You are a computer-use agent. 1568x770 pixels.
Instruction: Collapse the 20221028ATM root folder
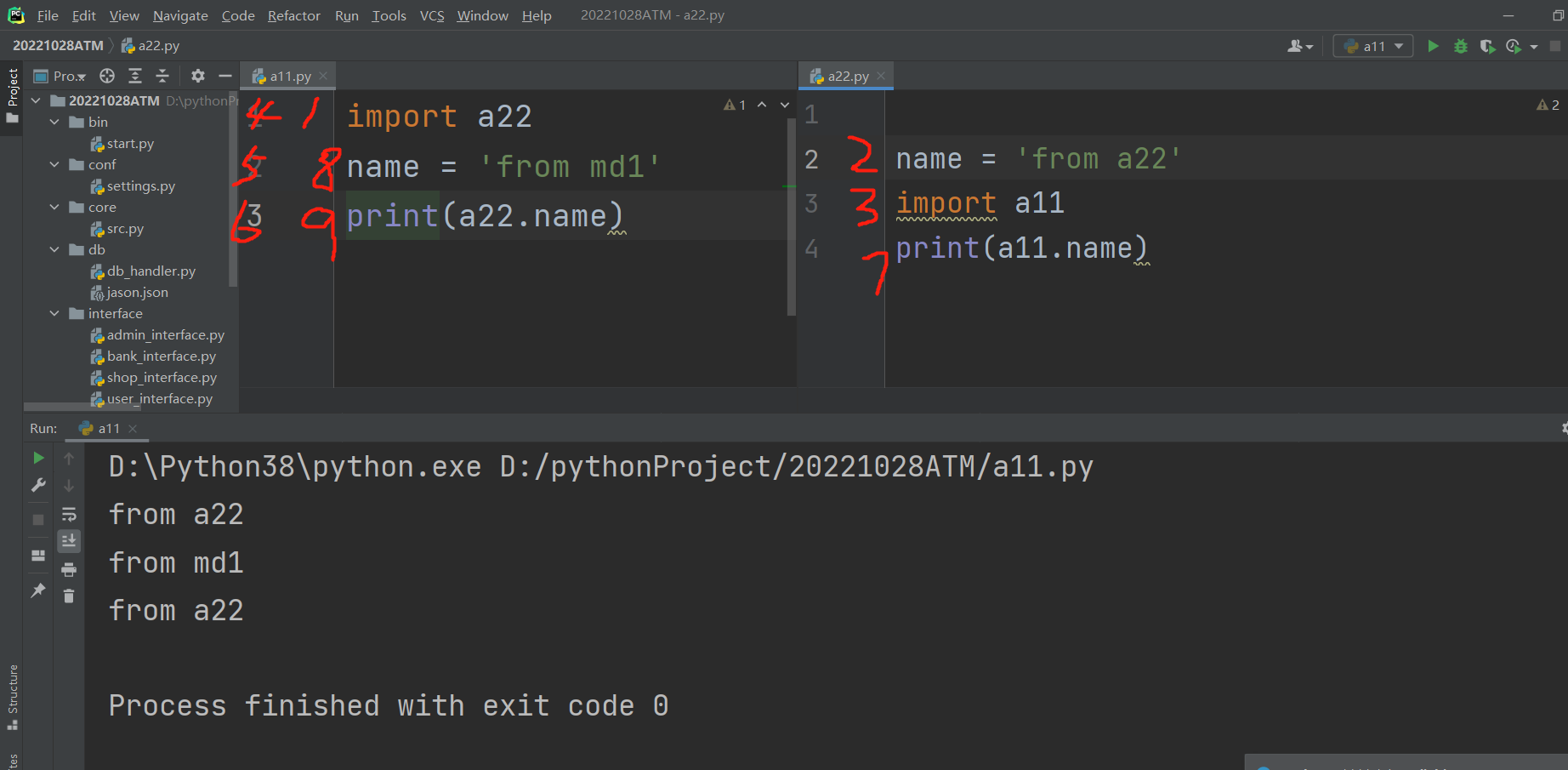coord(36,100)
